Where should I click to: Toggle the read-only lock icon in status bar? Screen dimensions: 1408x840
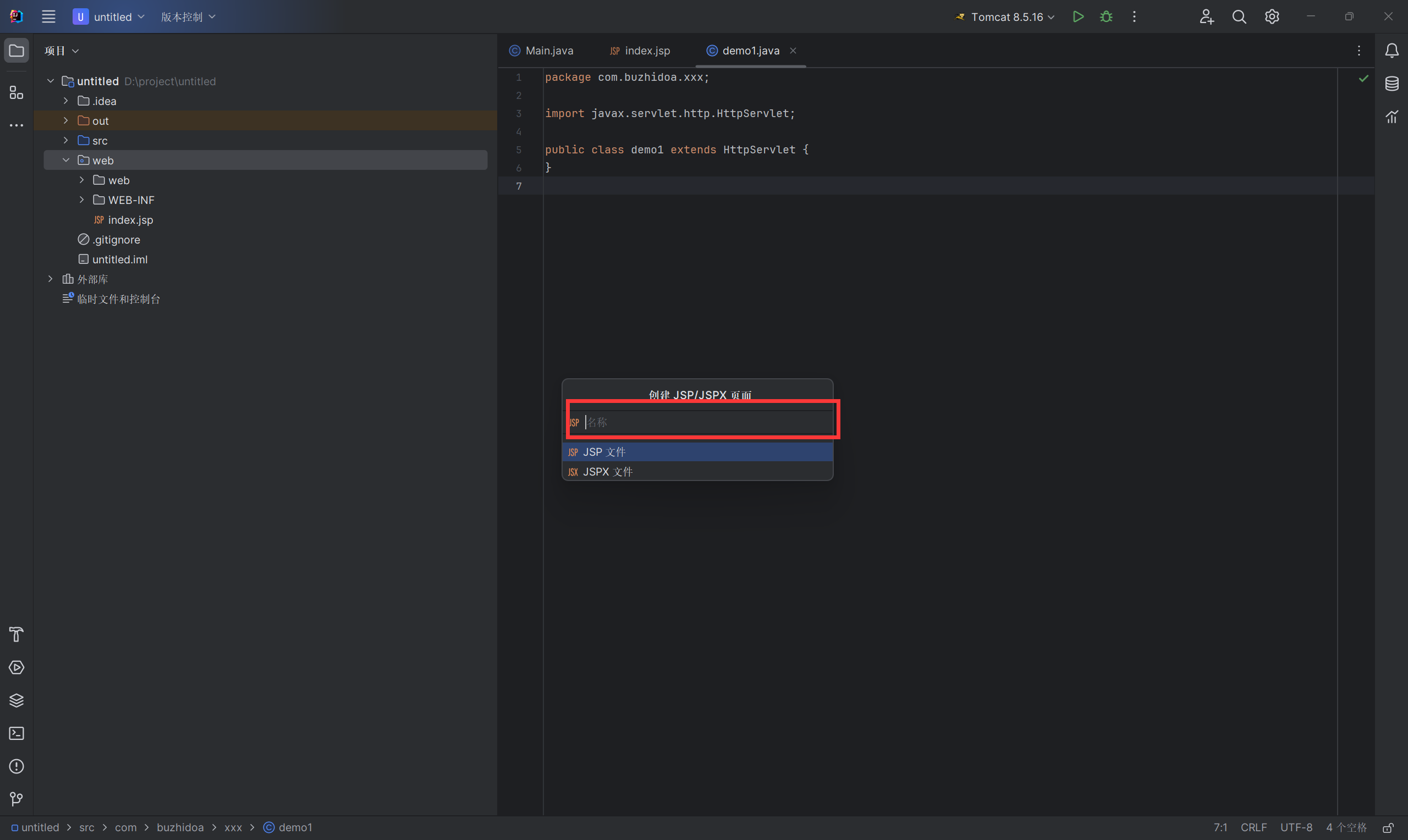1388,827
